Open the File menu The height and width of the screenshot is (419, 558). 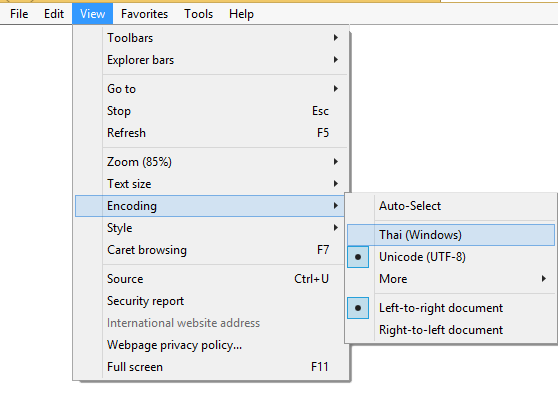click(x=19, y=14)
